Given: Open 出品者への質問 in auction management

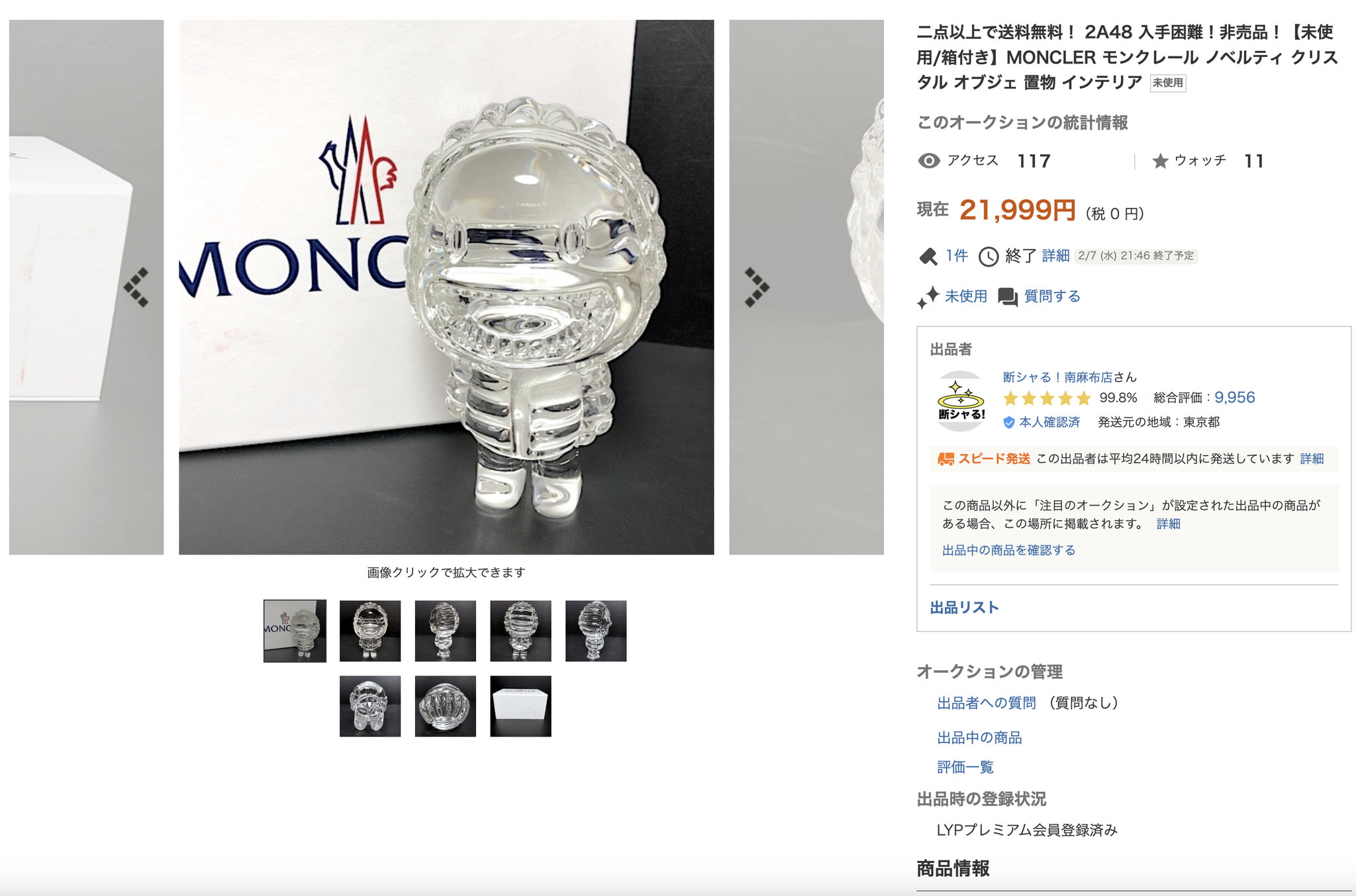Looking at the screenshot, I should coord(986,703).
